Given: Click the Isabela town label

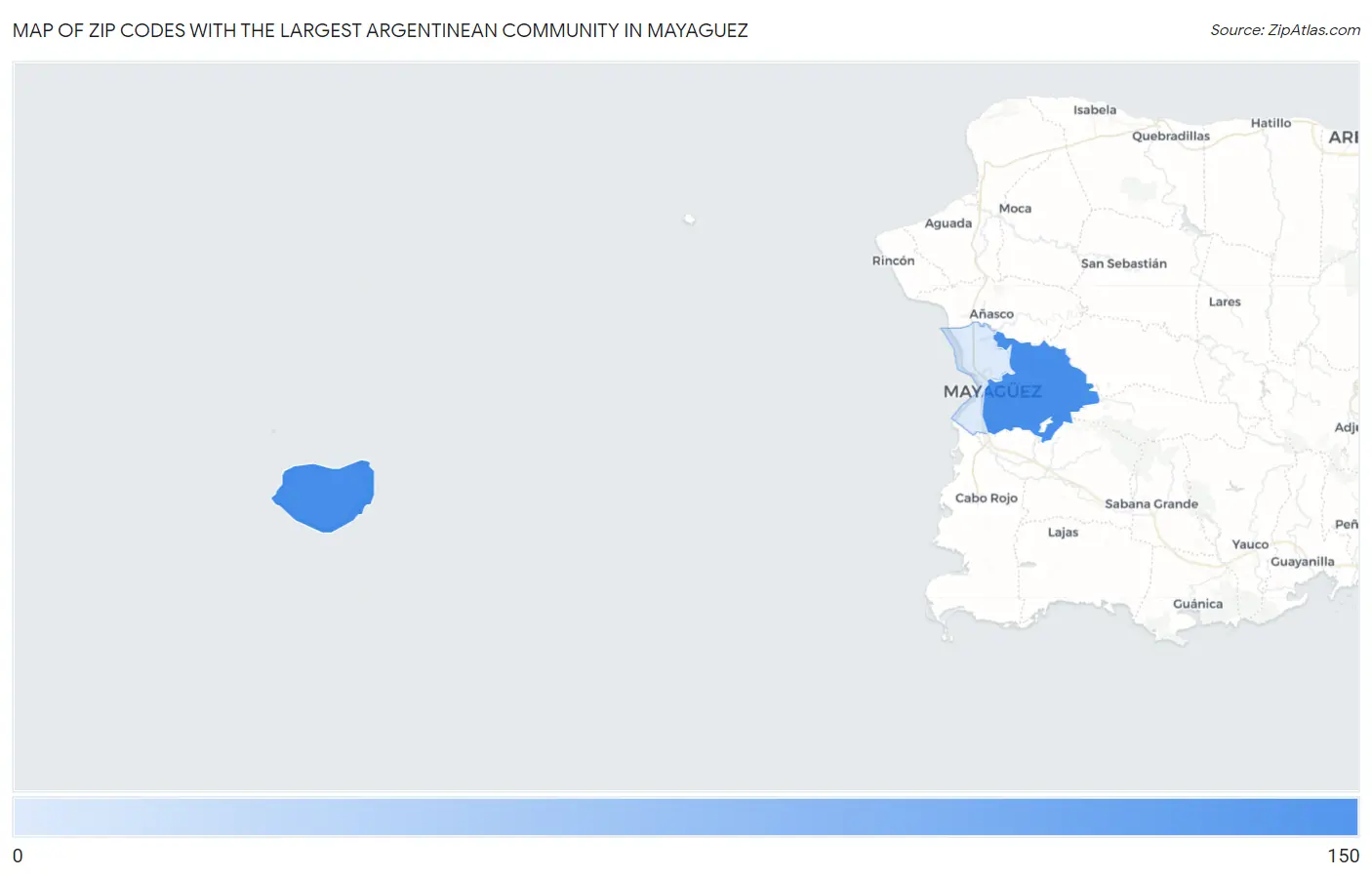Looking at the screenshot, I should tap(1095, 110).
